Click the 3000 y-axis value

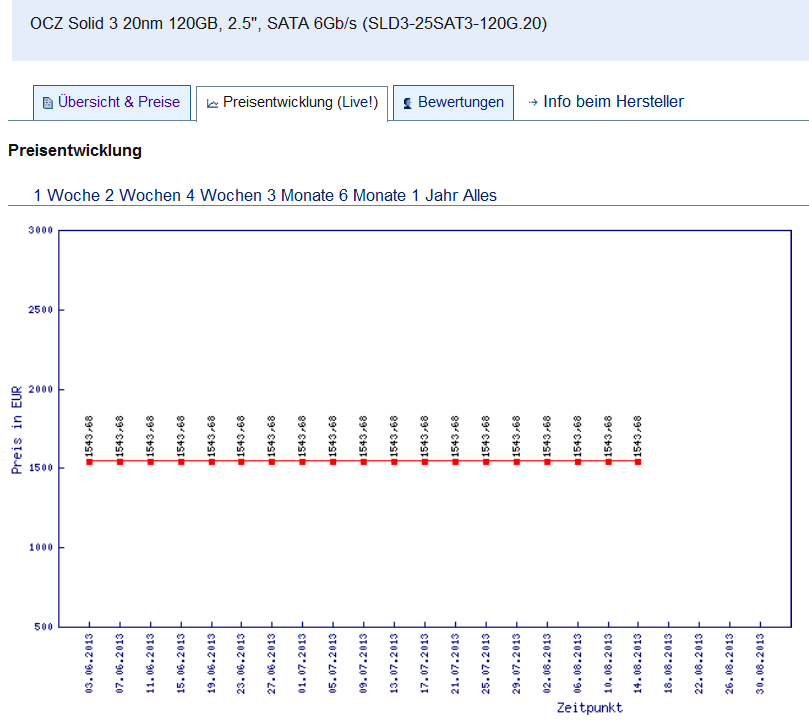click(41, 230)
